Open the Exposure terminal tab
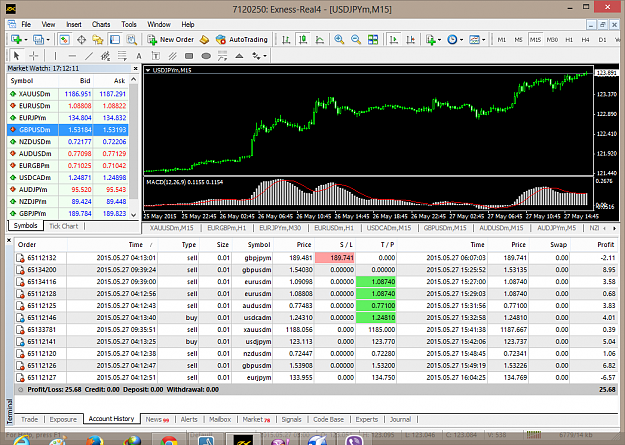Viewport: 625px width, 445px height. [63, 419]
